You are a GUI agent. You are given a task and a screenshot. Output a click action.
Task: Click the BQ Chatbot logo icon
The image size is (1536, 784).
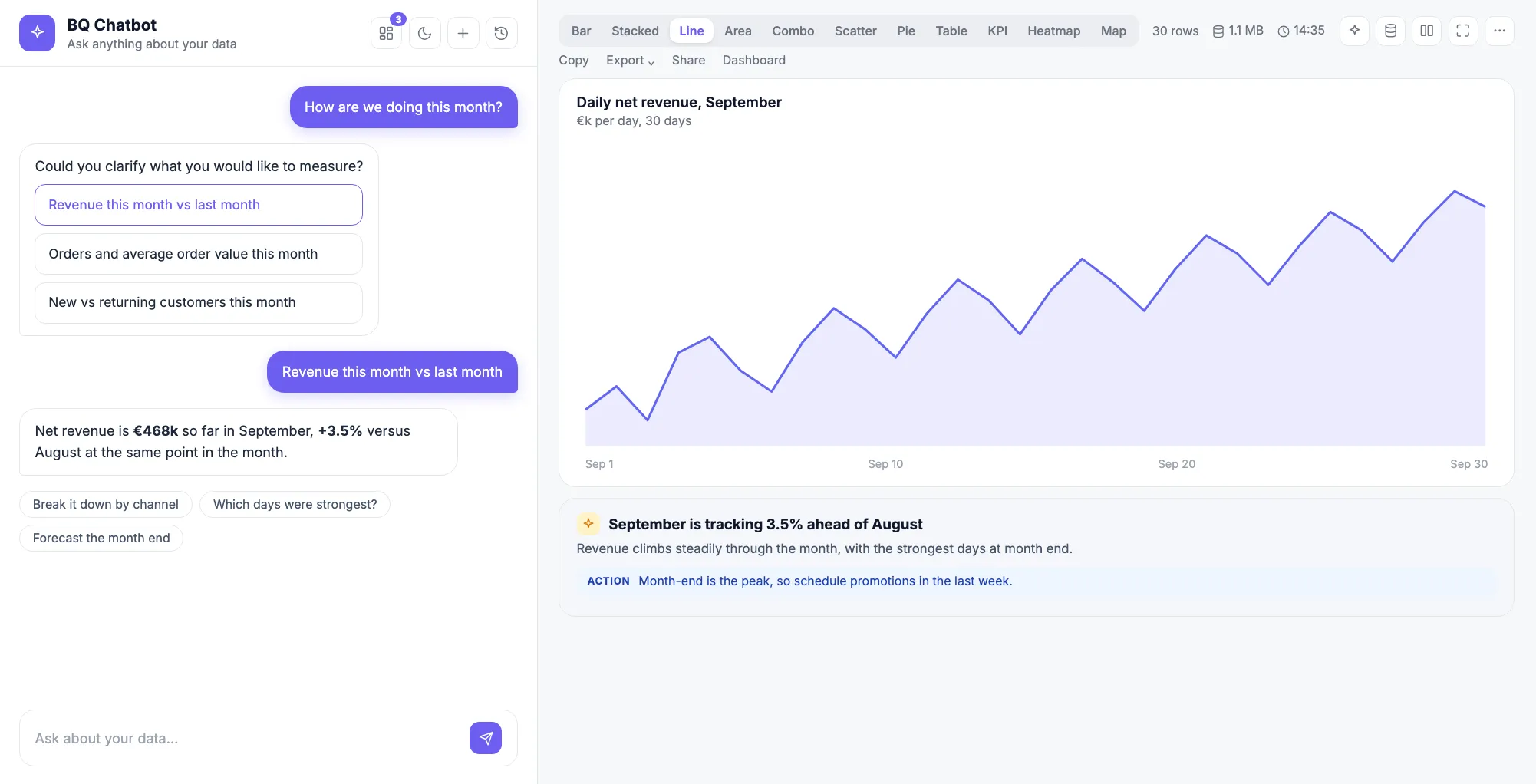pyautogui.click(x=37, y=33)
